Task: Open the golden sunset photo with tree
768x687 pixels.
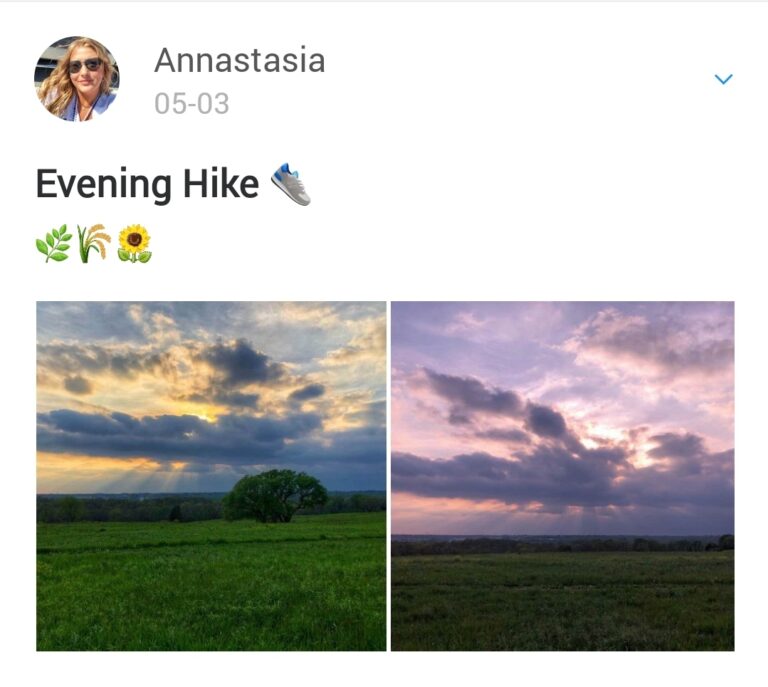Action: point(211,476)
